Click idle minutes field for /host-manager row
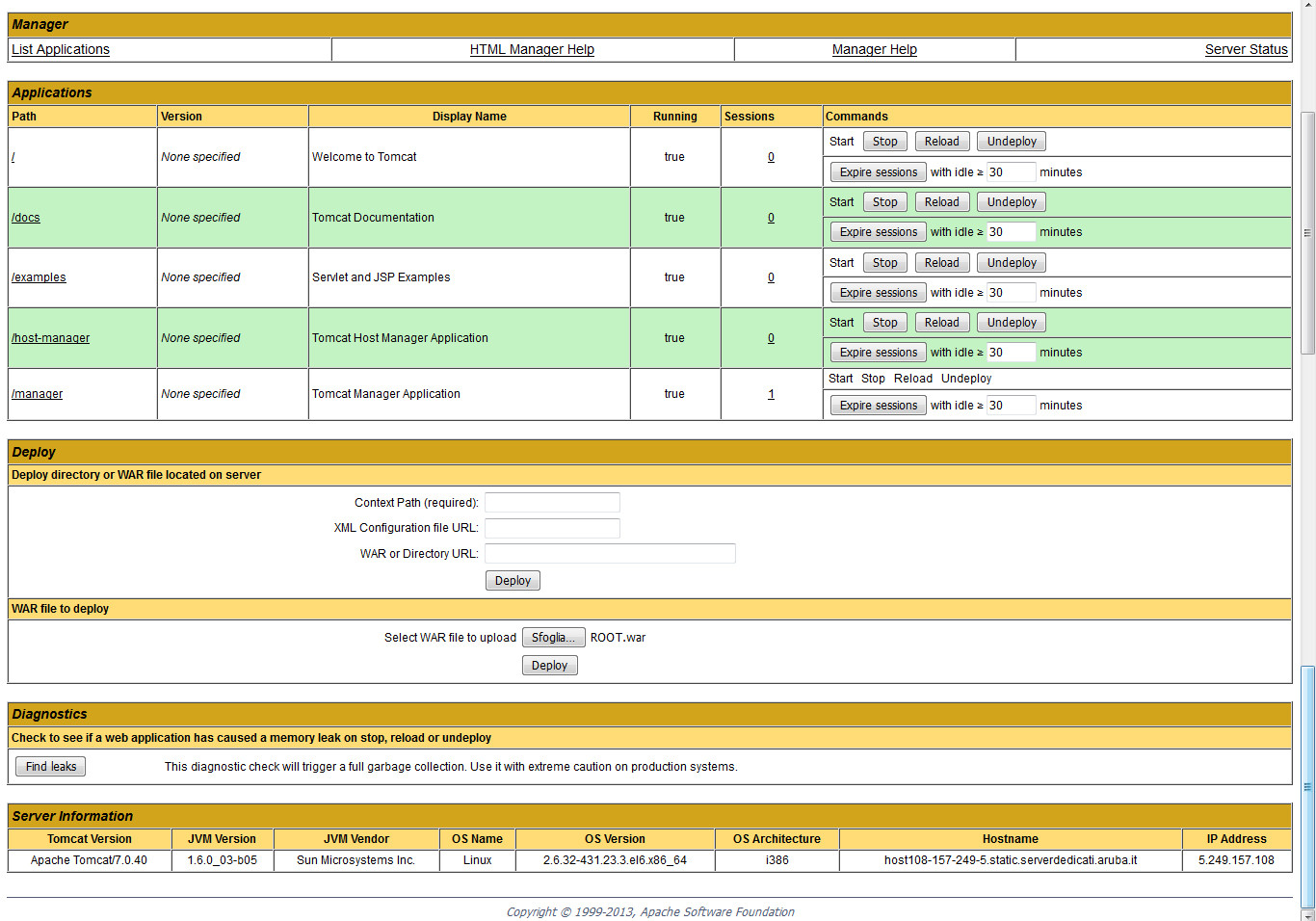This screenshot has width=1316, height=921. (1011, 353)
